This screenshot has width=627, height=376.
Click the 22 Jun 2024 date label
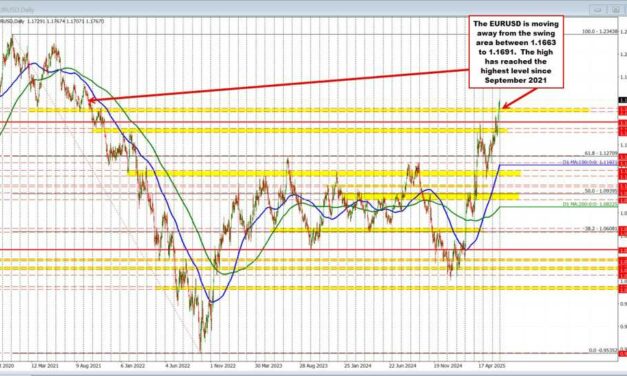click(403, 366)
